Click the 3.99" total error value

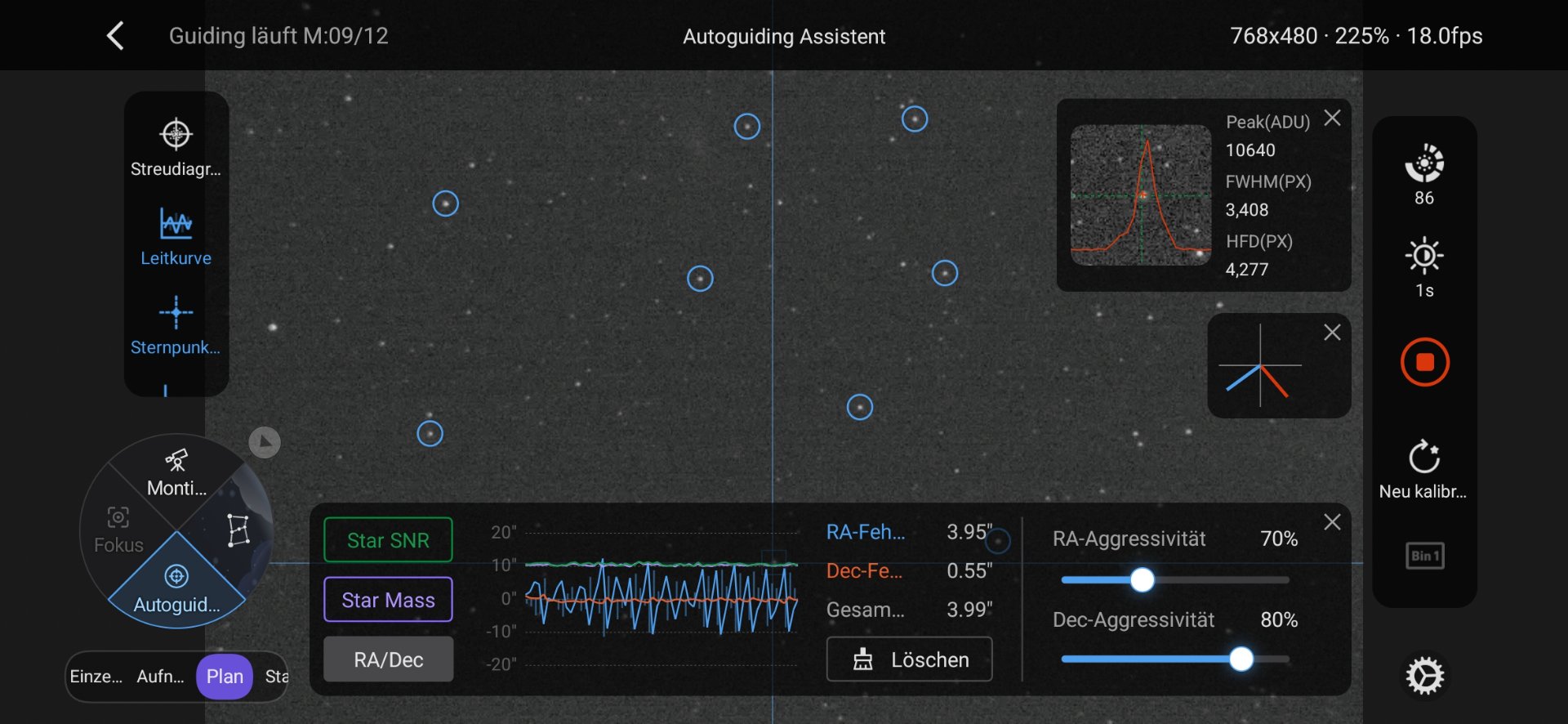(x=969, y=610)
